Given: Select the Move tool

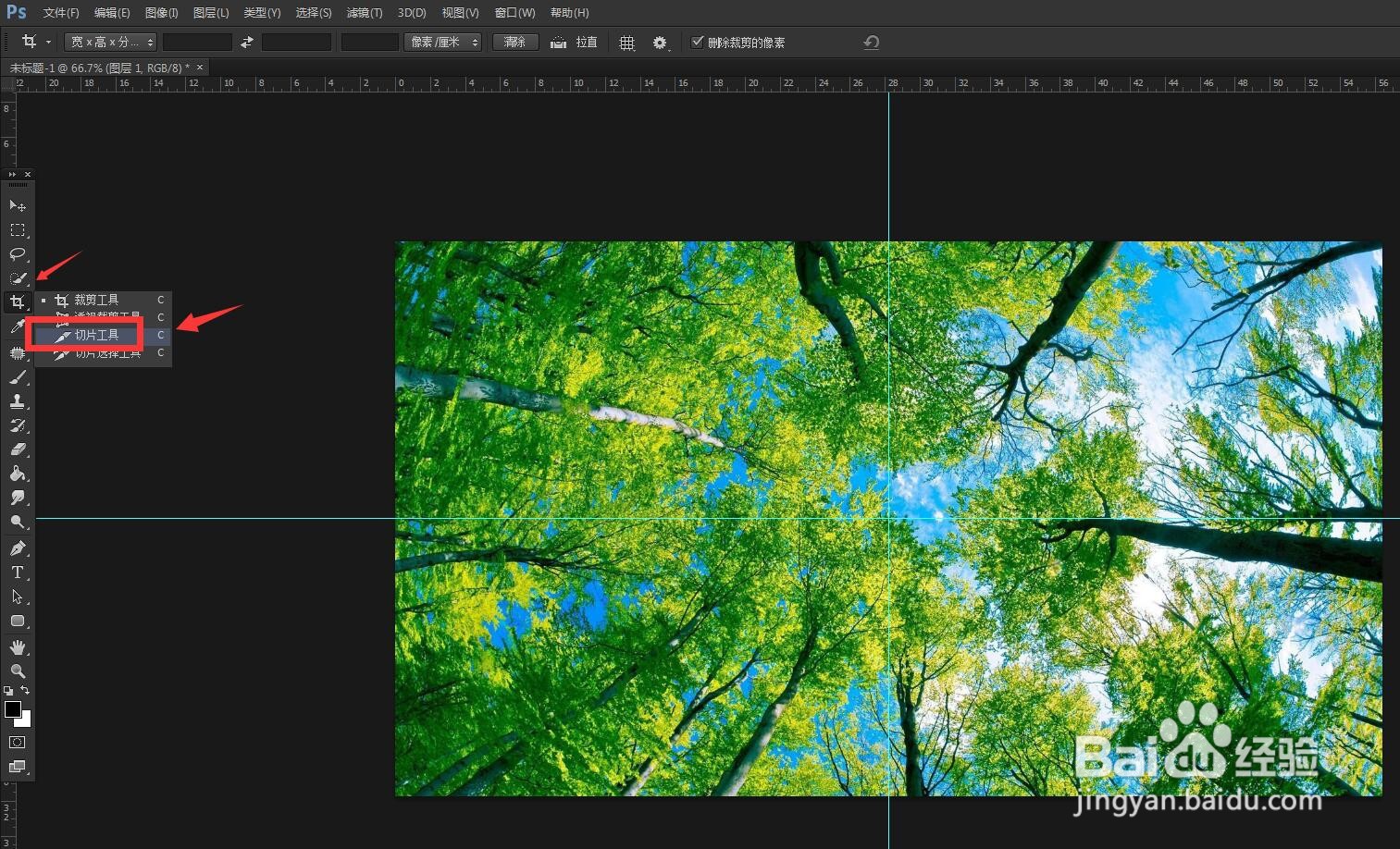Looking at the screenshot, I should click(17, 205).
